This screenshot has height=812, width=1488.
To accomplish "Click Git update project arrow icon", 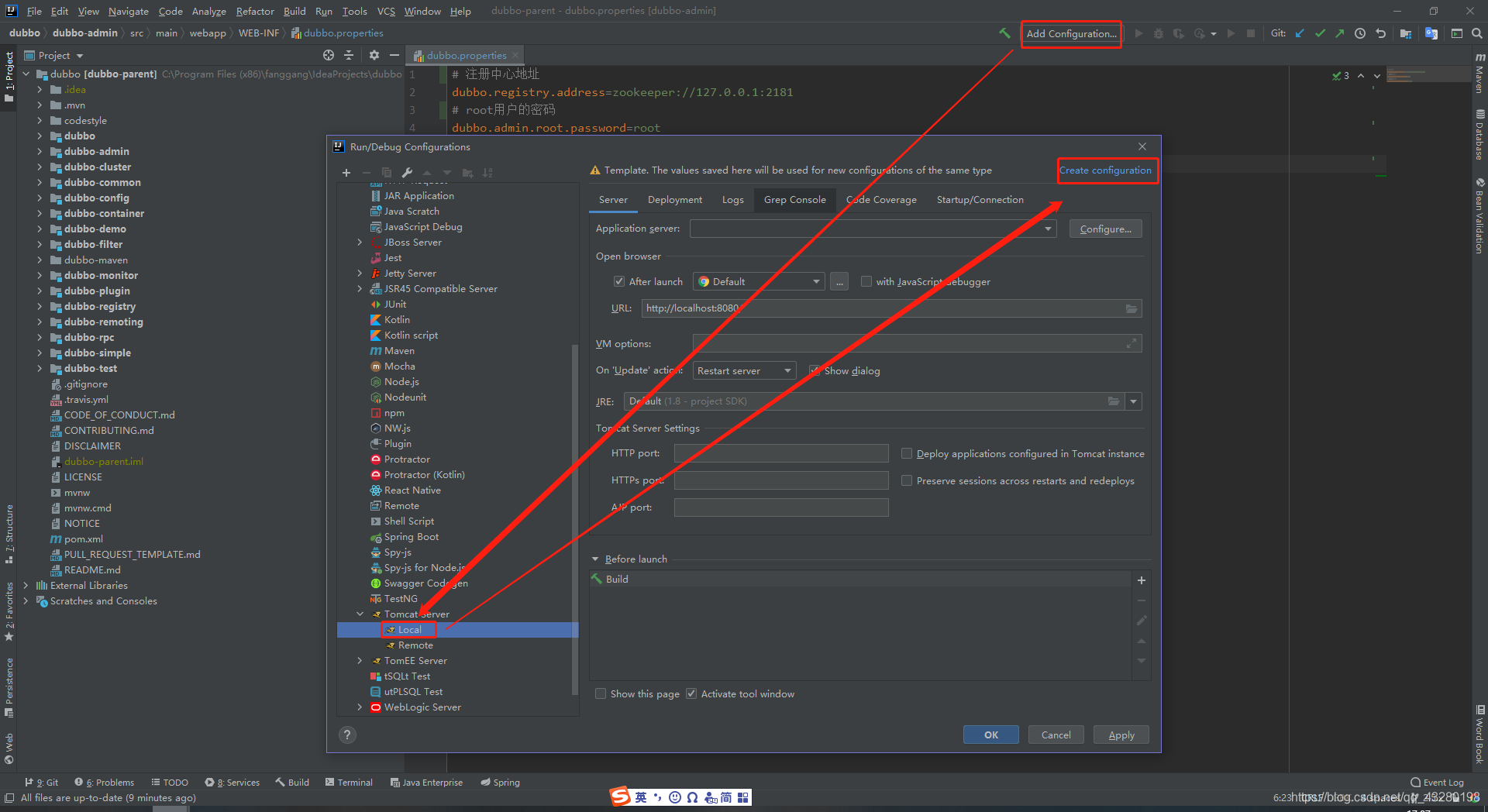I will tap(1300, 33).
